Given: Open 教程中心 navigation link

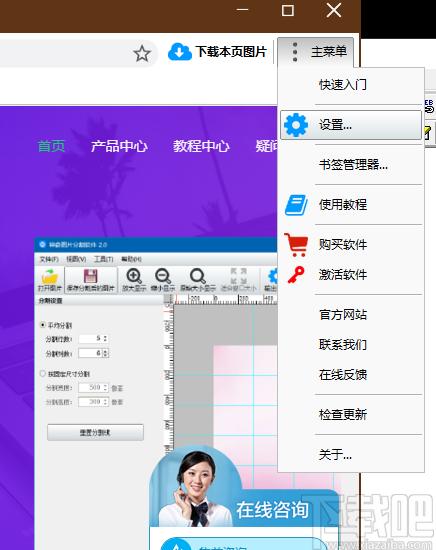Looking at the screenshot, I should point(201,146).
